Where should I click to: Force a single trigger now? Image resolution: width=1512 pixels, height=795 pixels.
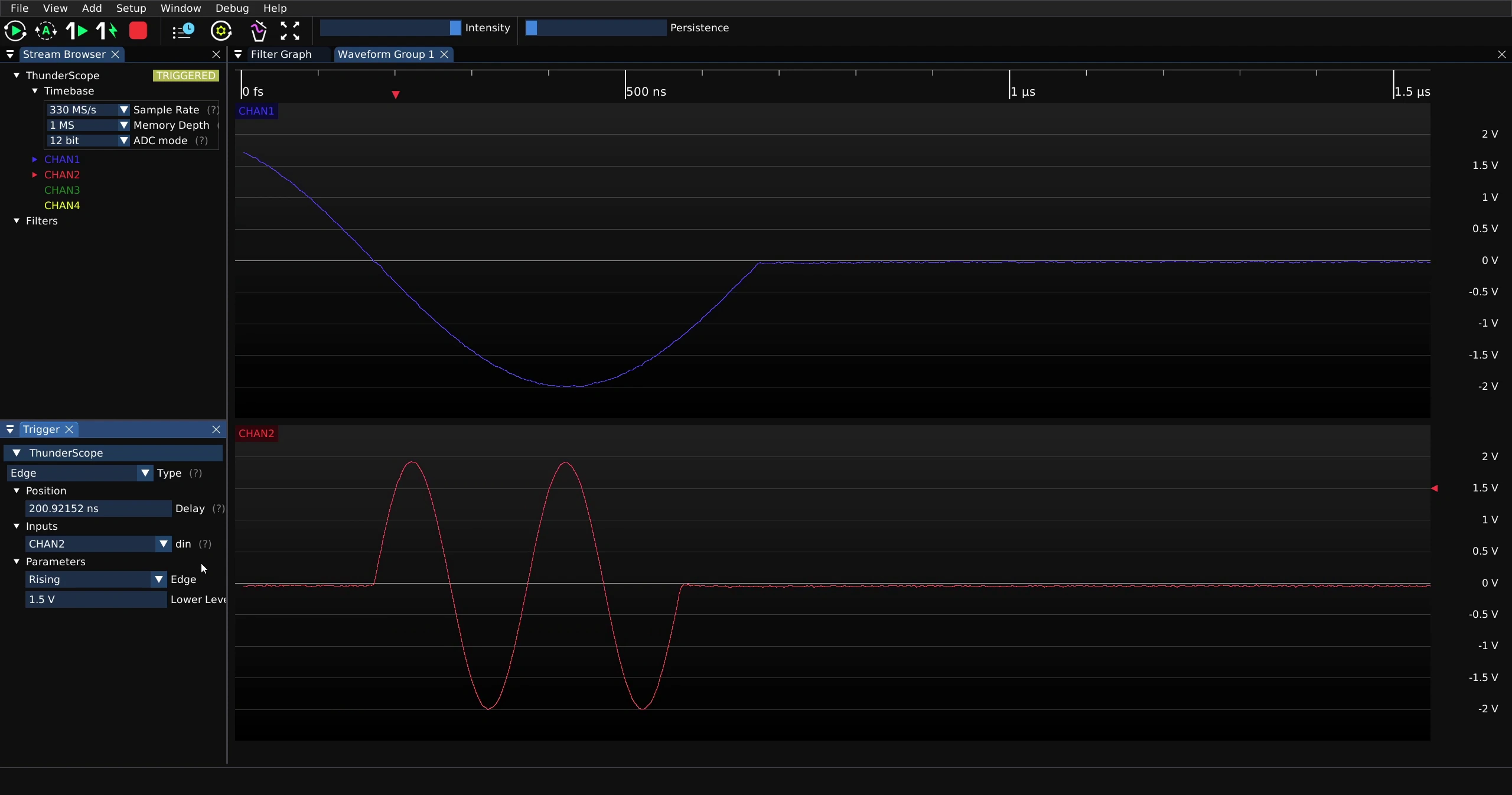tap(107, 31)
